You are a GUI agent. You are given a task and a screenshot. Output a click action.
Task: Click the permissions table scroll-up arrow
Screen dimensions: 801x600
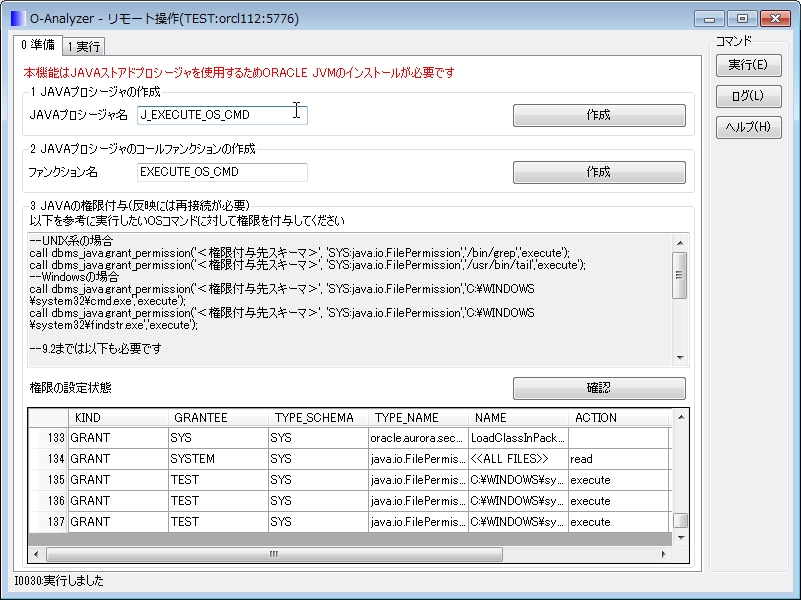point(681,417)
